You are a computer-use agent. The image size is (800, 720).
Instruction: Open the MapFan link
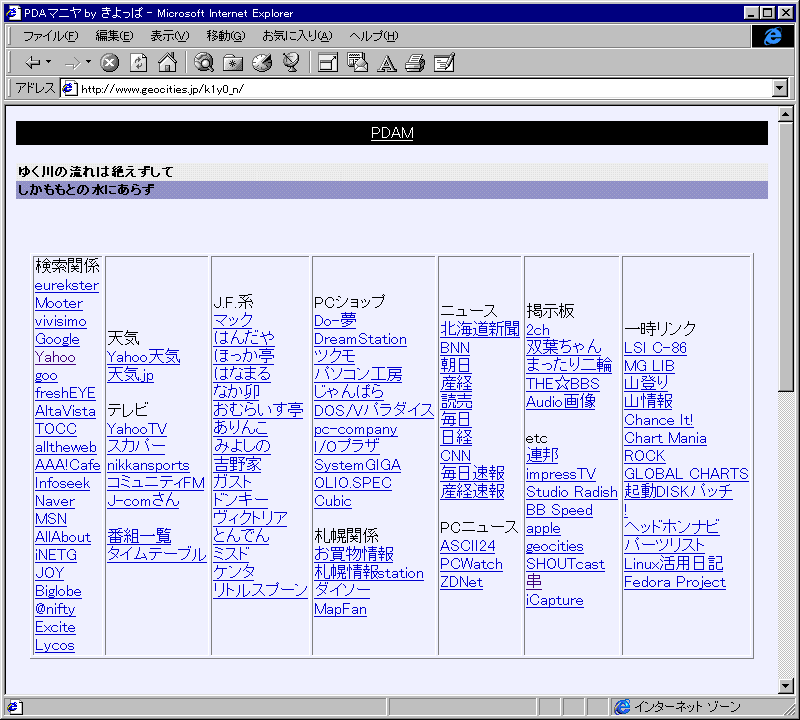coord(340,609)
